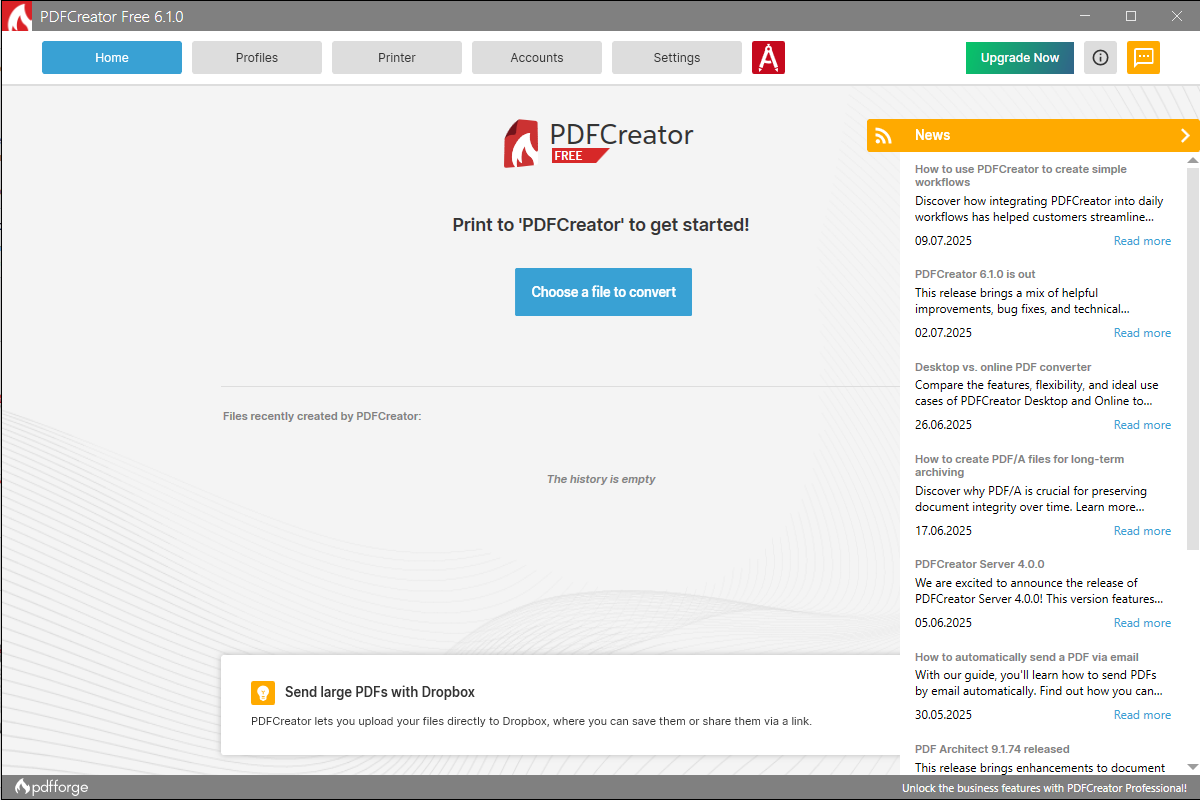
Task: Click the PDFCreator Free logo
Action: coord(598,143)
